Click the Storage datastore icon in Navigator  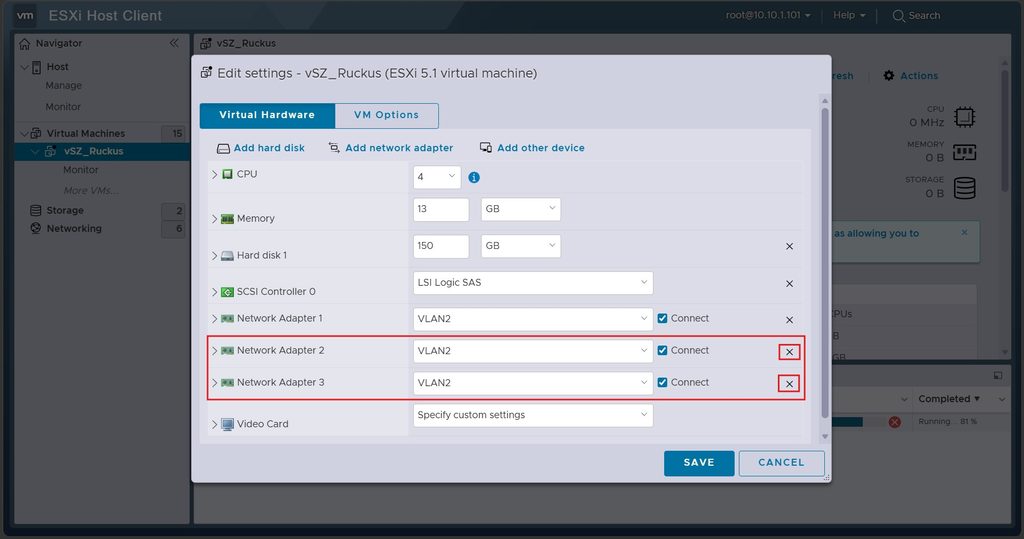(36, 210)
